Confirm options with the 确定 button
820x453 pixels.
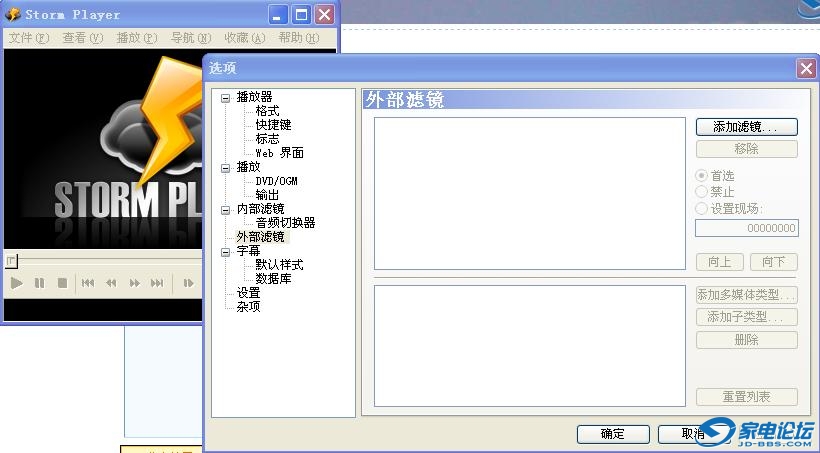[x=613, y=434]
